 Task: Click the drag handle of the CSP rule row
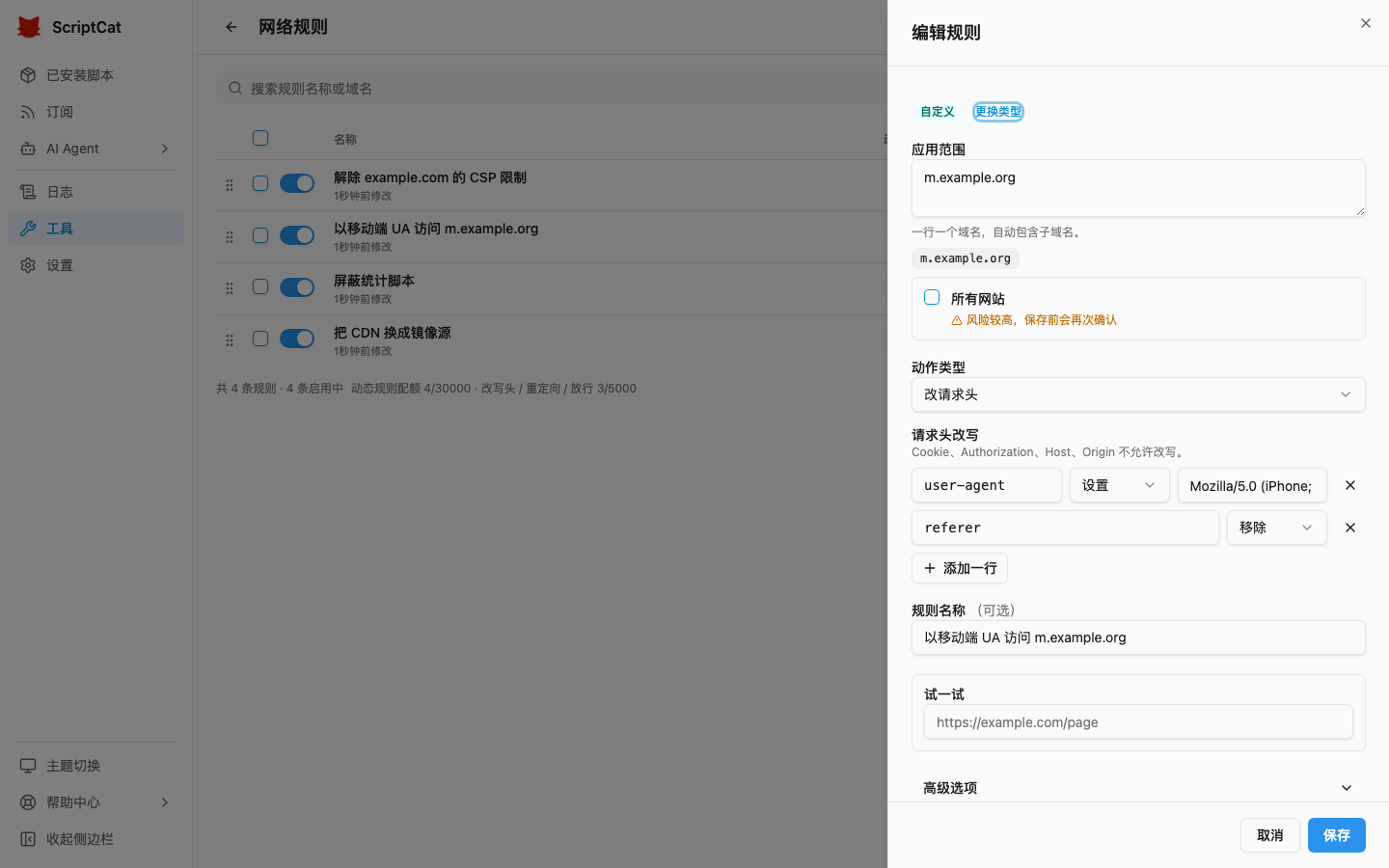click(230, 185)
